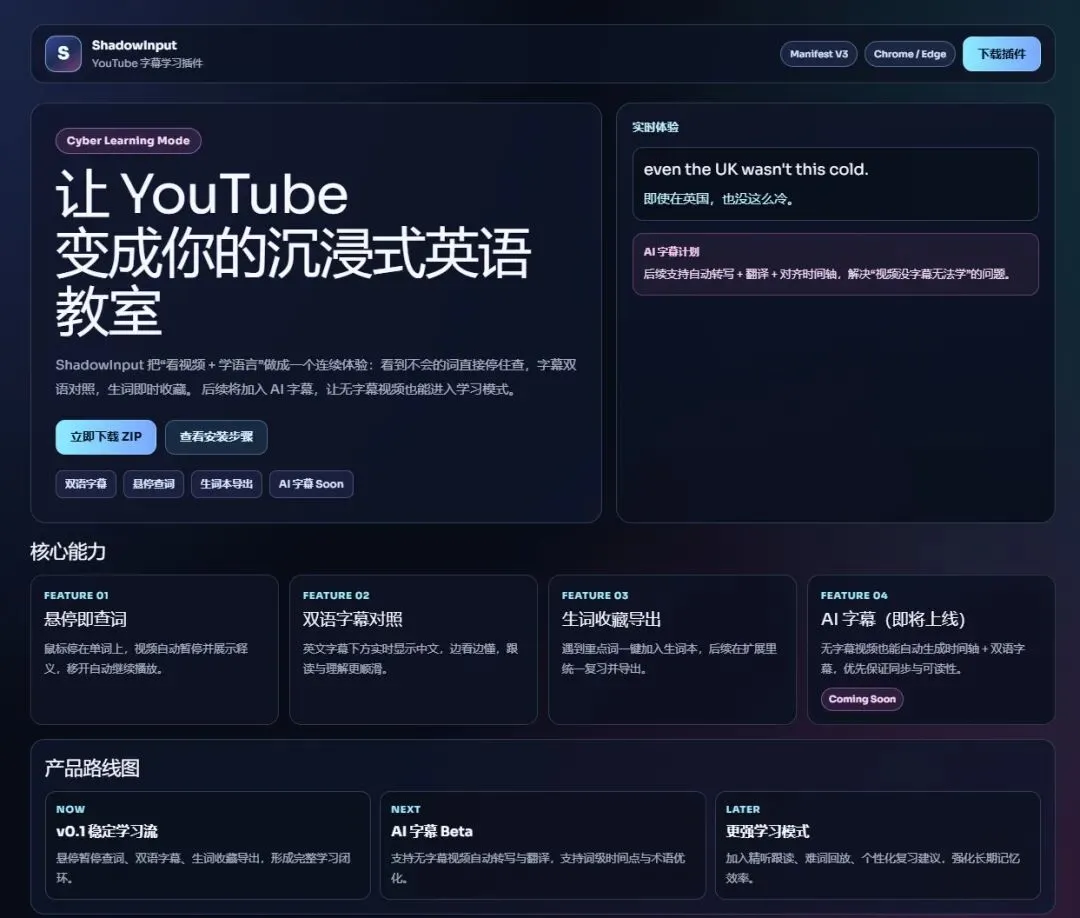Screen dimensions: 1080x918
Task: Click the ShadowInput brand name text
Action: pyautogui.click(x=134, y=45)
